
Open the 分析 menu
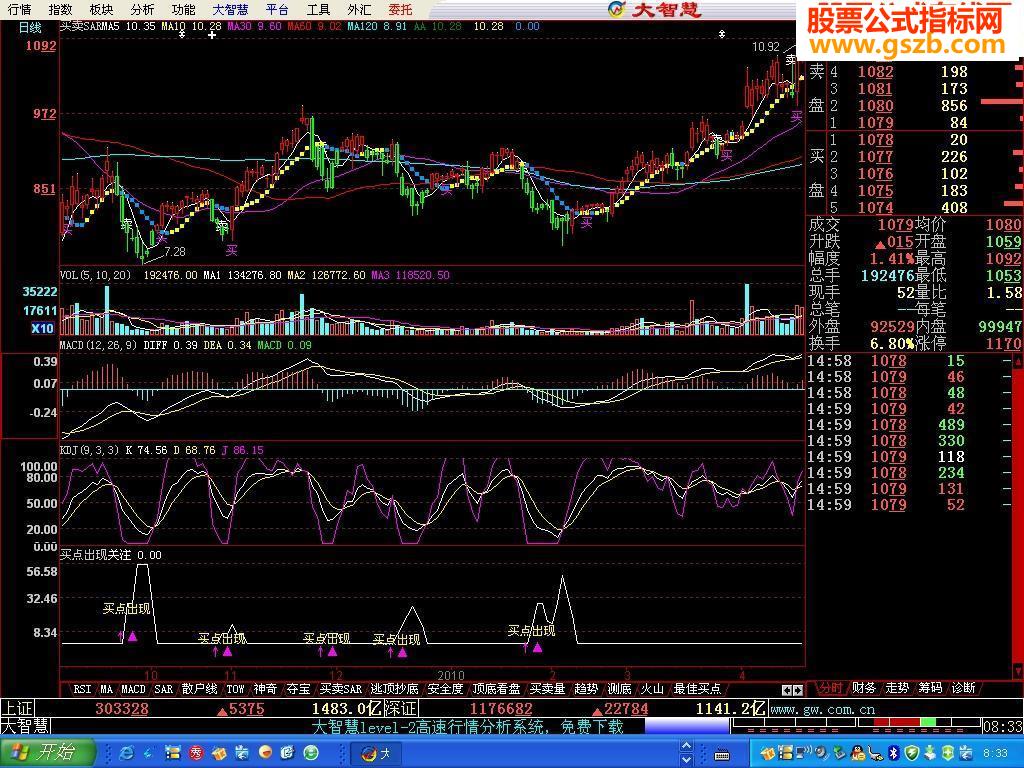point(142,9)
